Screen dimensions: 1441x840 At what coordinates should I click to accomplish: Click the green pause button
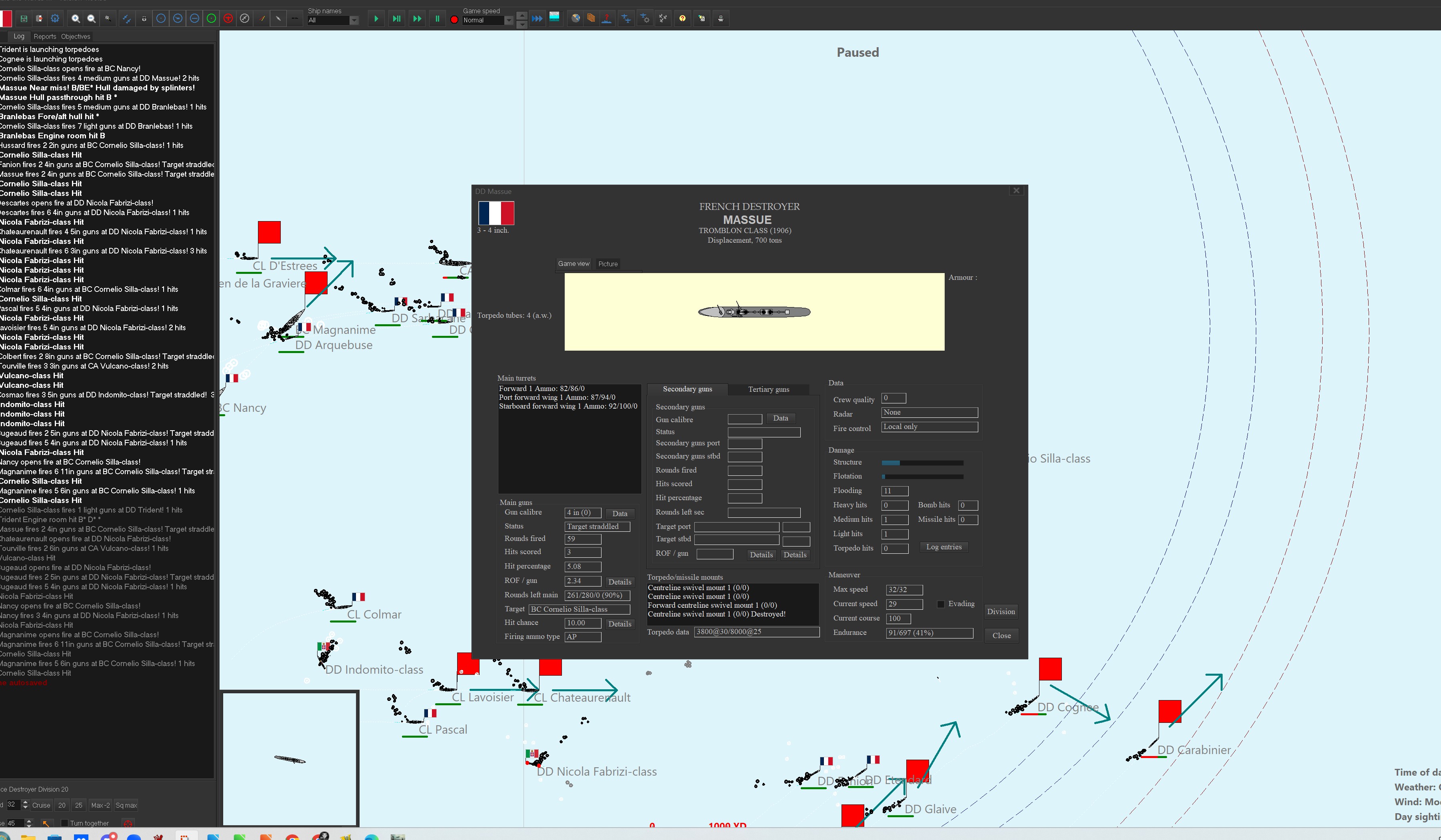tap(438, 19)
